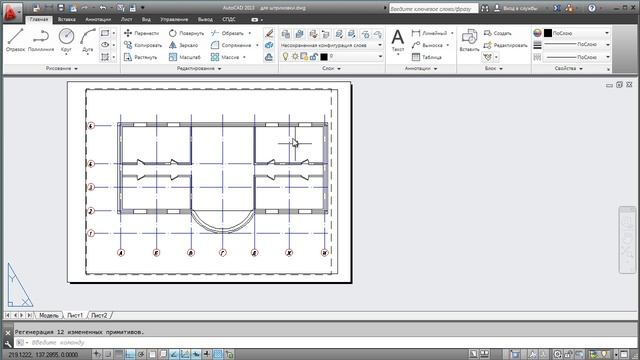
Task: Open the Вид ribbon tab
Action: point(146,19)
